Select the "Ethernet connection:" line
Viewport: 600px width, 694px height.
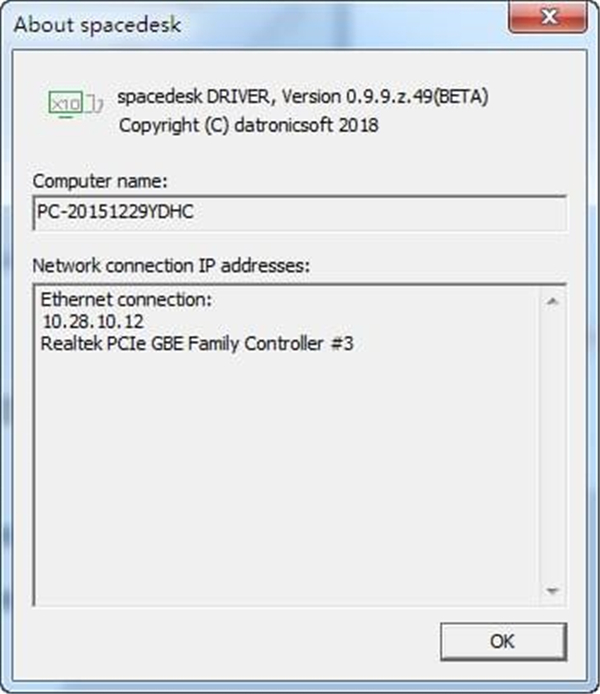pos(128,300)
